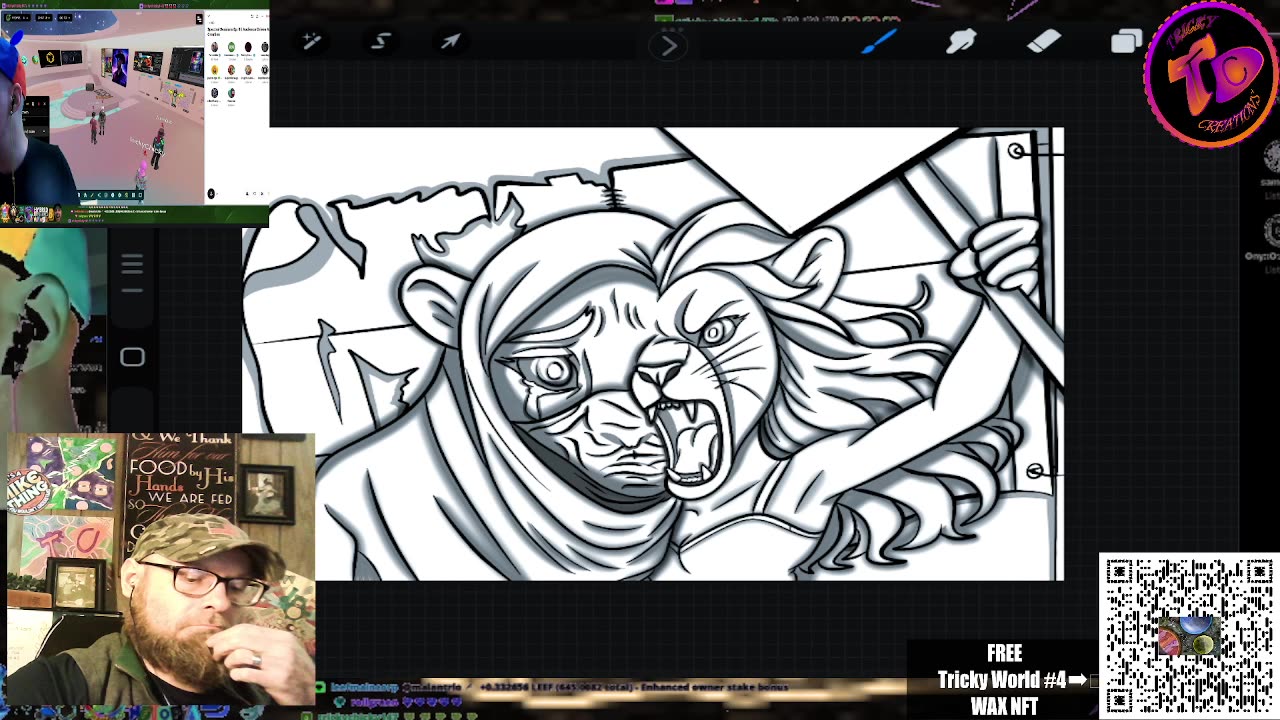Open the Adjustments magic wand menu

(311, 41)
